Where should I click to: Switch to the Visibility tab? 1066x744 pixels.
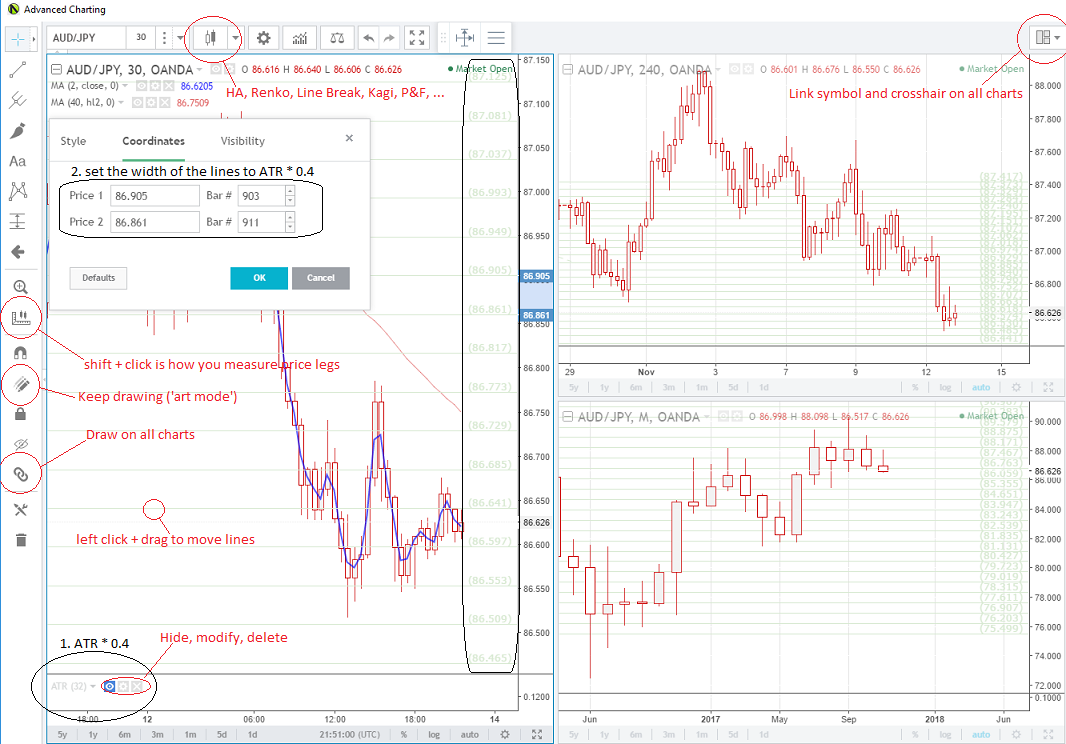(x=243, y=141)
